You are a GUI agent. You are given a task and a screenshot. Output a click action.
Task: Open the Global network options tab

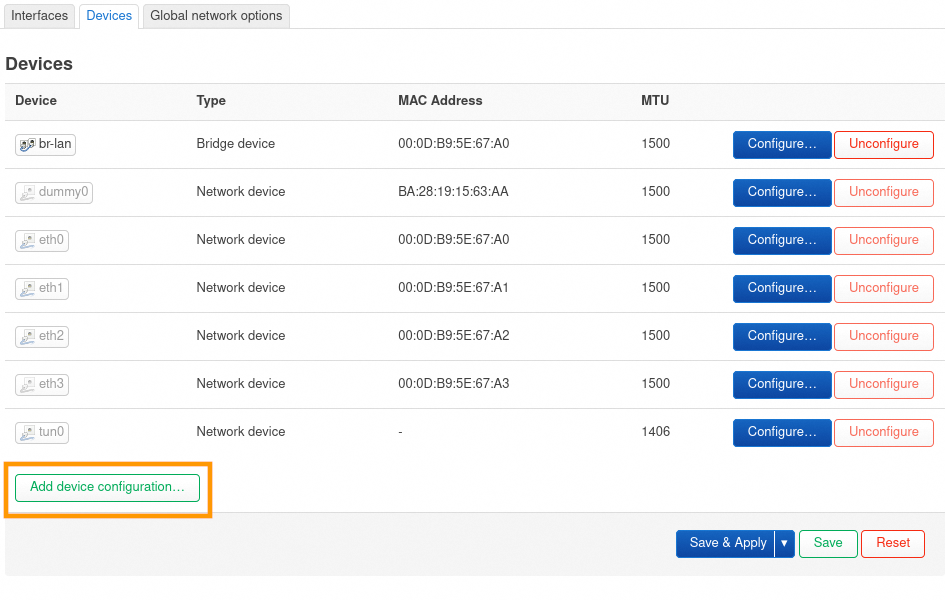[216, 16]
